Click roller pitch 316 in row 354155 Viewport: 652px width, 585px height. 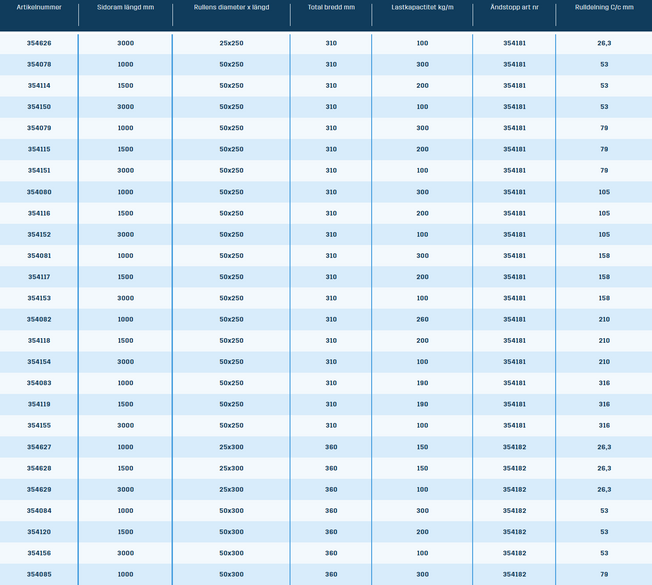[x=604, y=425]
